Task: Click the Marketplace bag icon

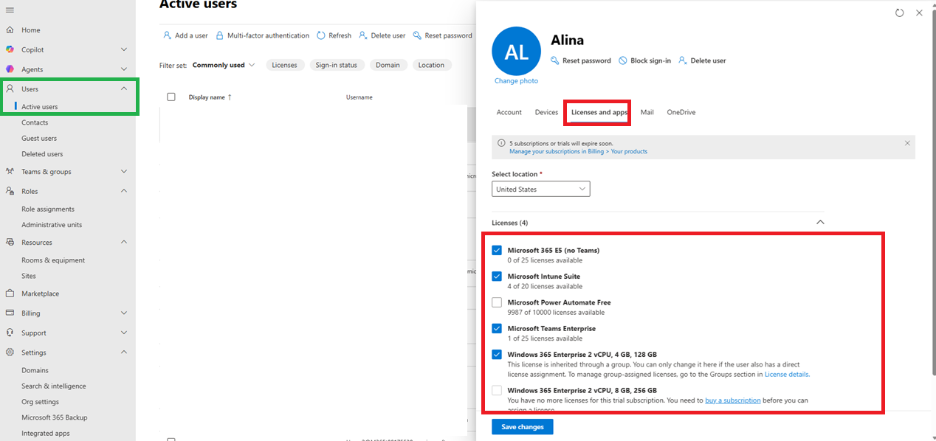Action: pos(10,294)
